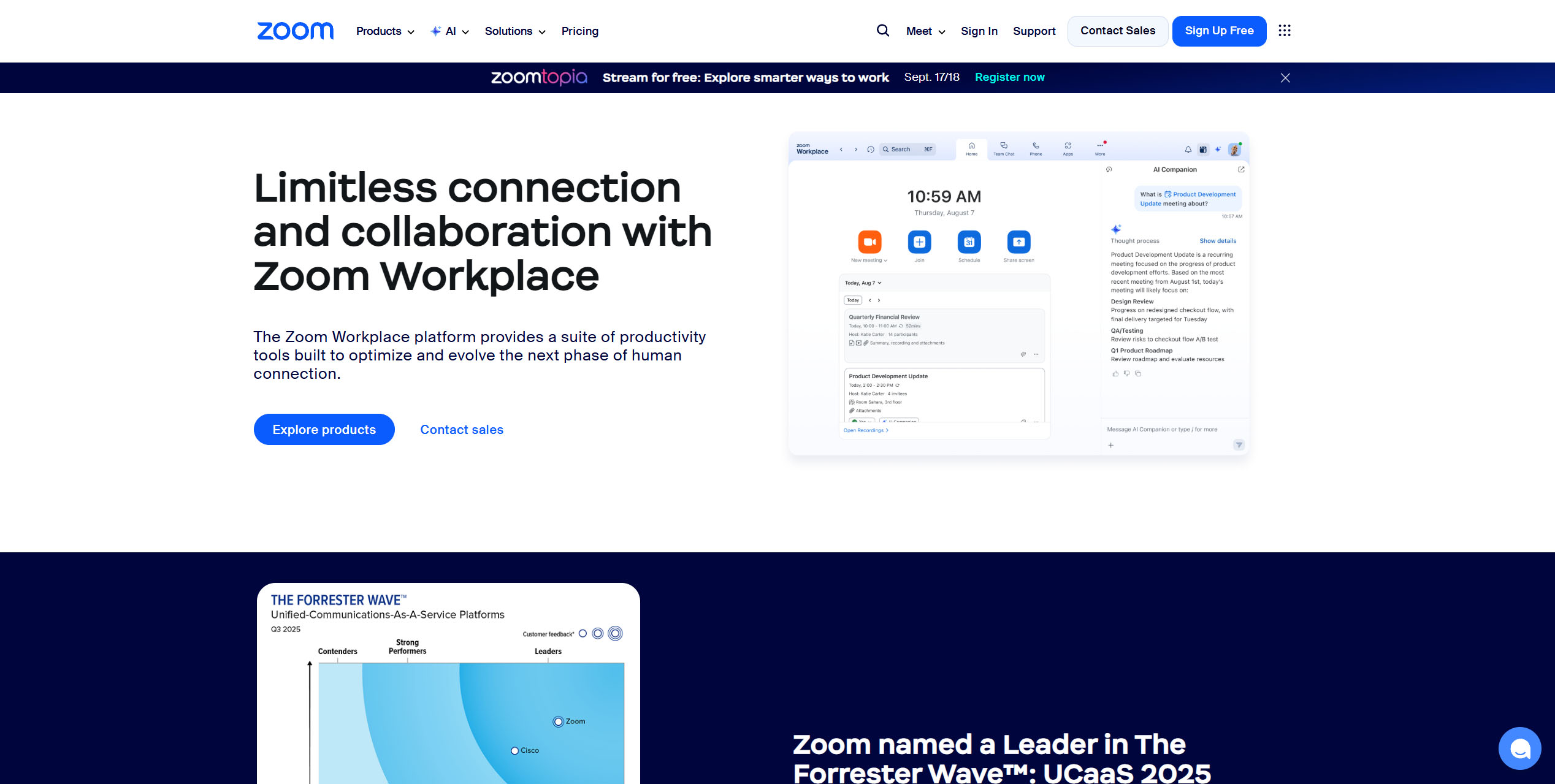Open the 'Open Recordings' link
This screenshot has width=1555, height=784.
[866, 430]
